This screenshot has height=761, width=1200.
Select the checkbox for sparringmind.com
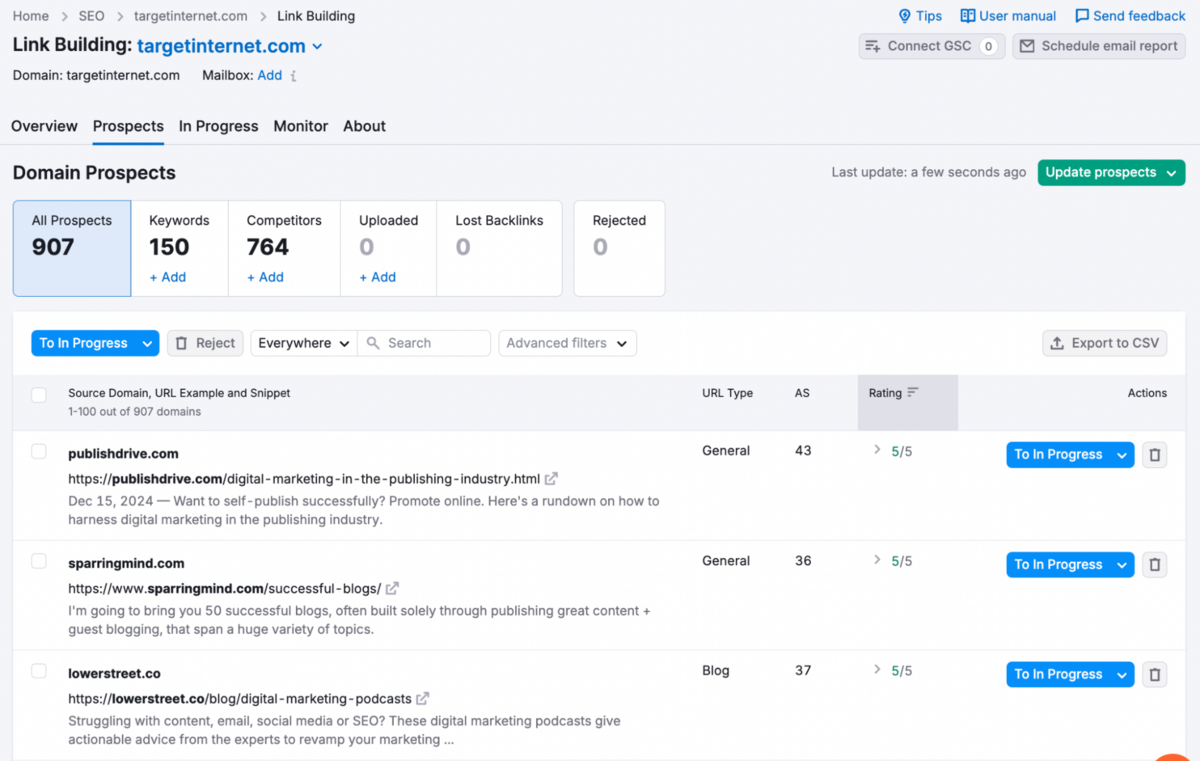[39, 562]
